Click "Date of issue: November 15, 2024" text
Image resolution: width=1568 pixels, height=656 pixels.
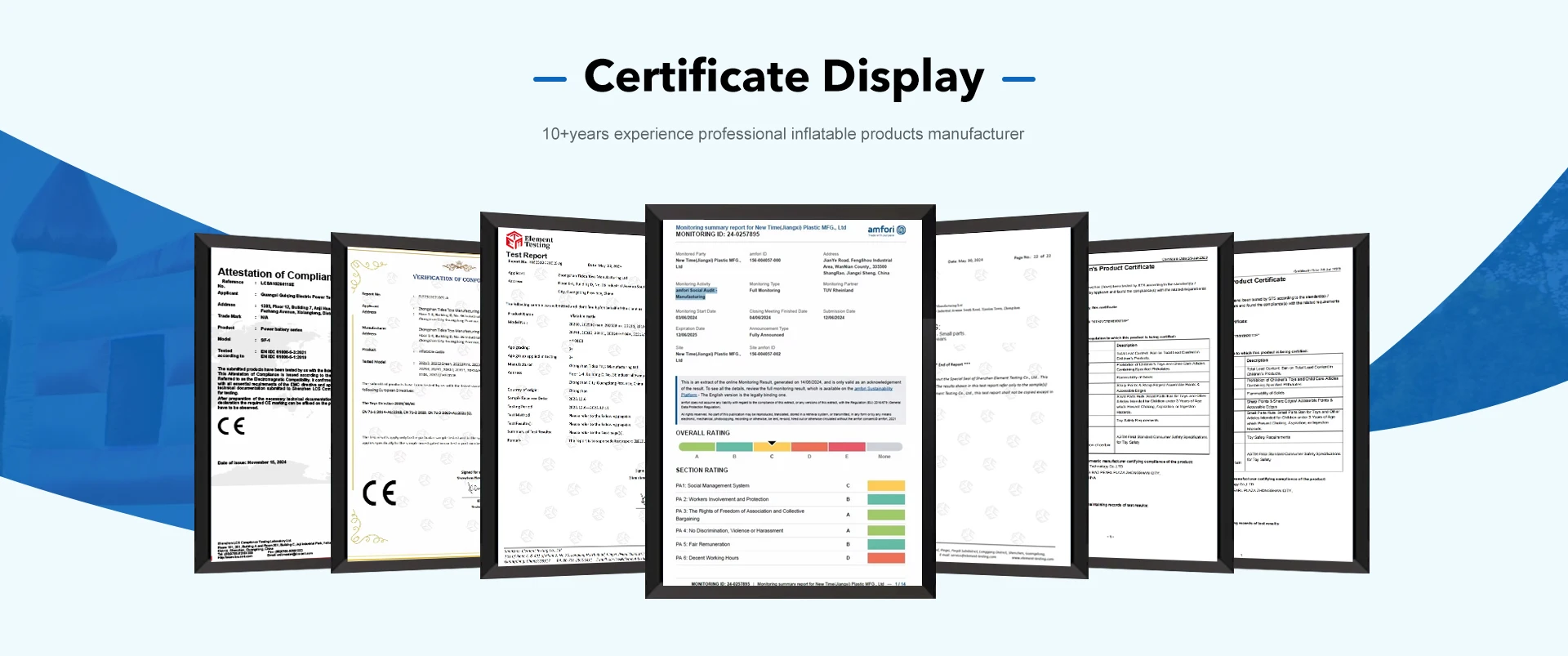pos(252,462)
